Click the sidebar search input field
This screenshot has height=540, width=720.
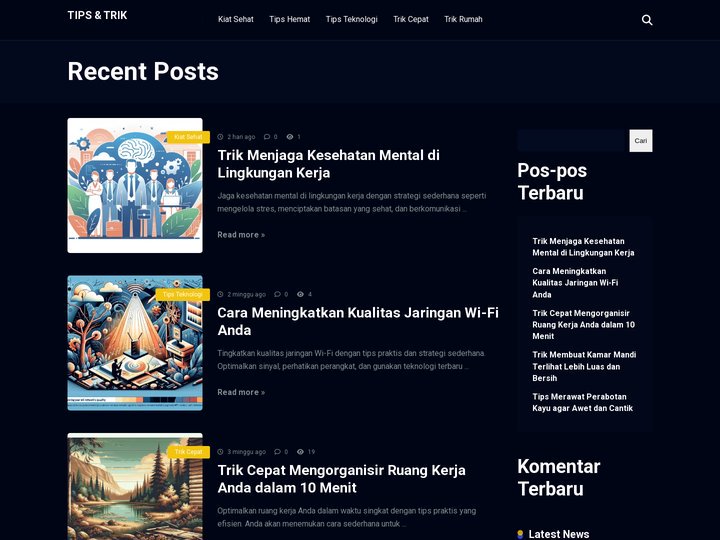[573, 141]
